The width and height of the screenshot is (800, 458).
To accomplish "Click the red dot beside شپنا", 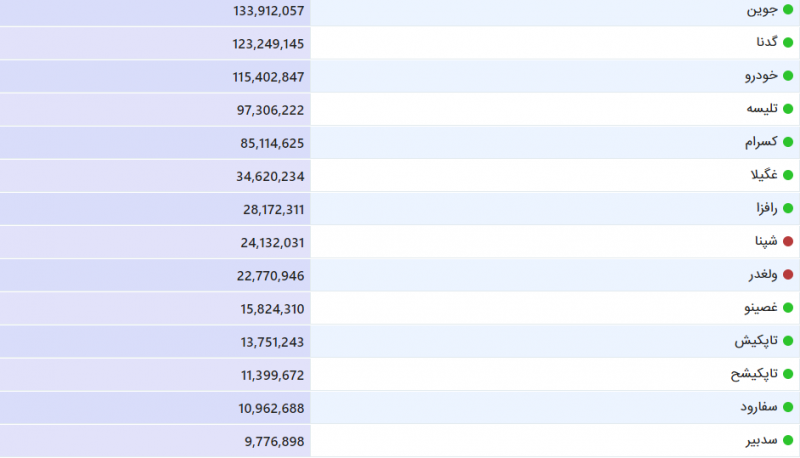I will point(788,241).
